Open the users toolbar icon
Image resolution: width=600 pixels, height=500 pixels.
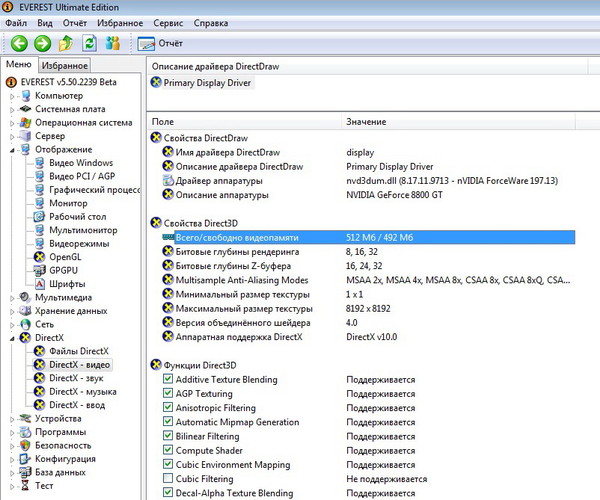[x=113, y=43]
